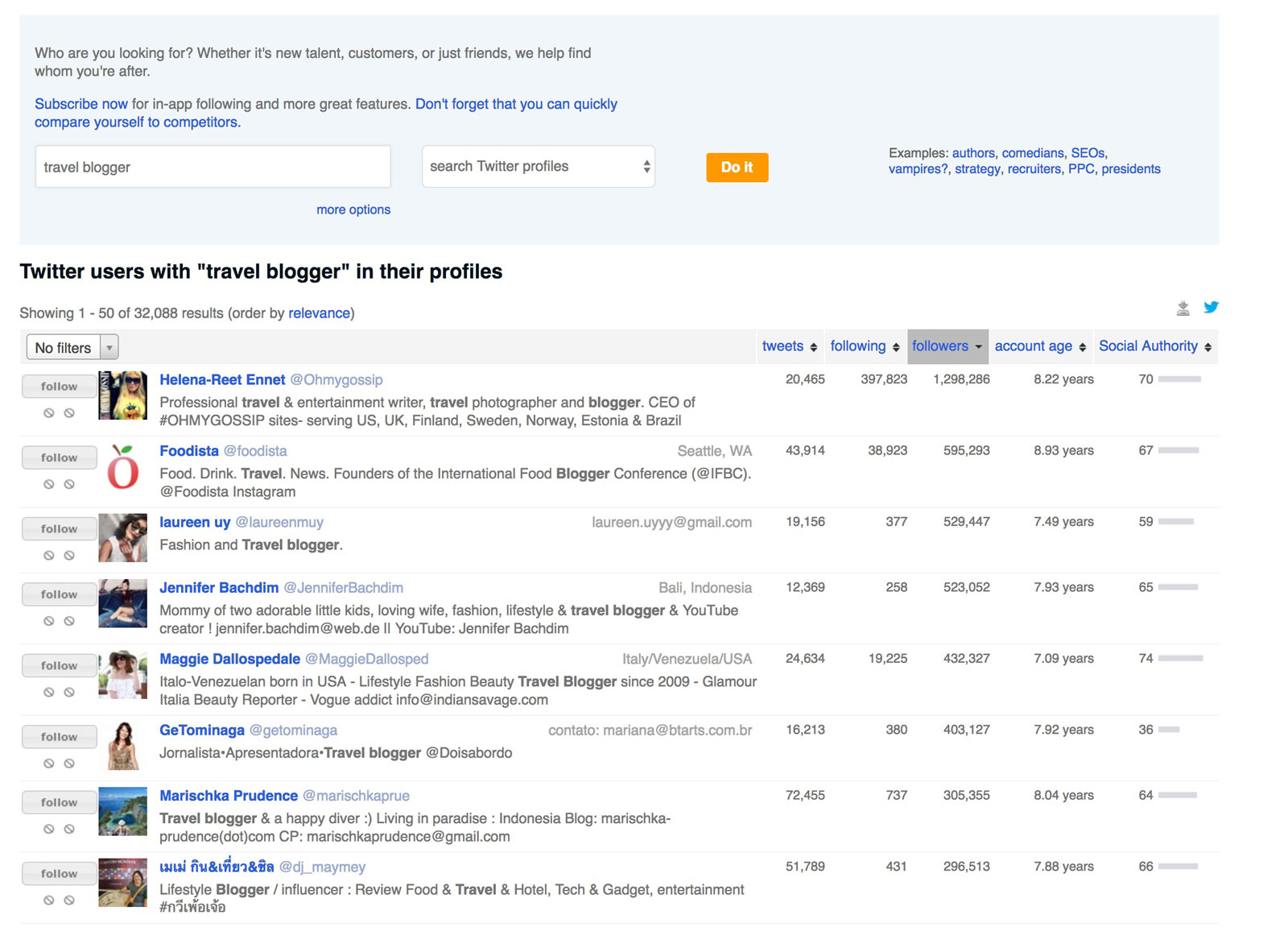Click Social Authority bar for GeTominaga
This screenshot has height=927, width=1288.
click(1169, 730)
